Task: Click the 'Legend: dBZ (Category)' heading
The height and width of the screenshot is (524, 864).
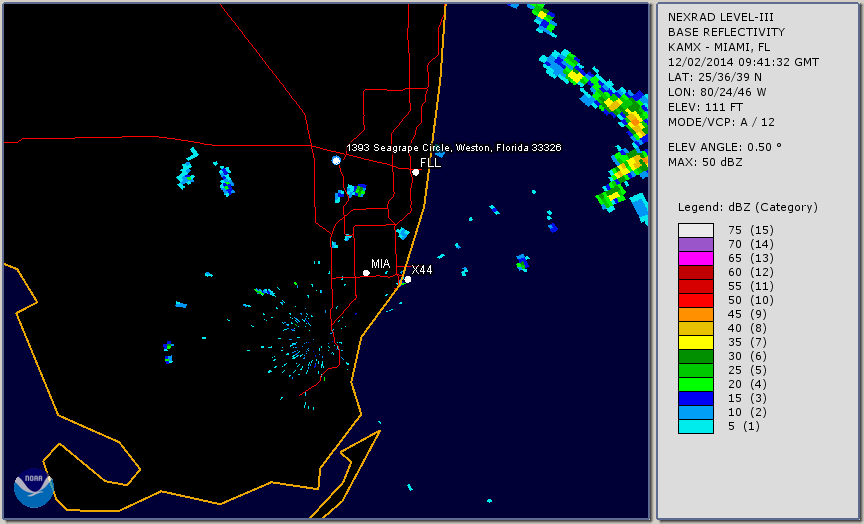Action: 748,207
